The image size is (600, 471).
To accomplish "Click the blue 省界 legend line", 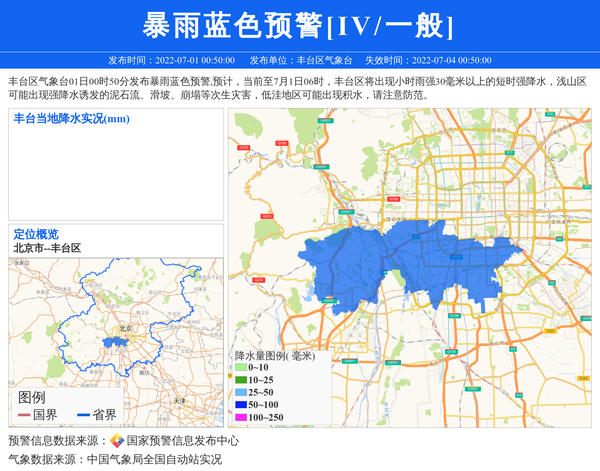I will (83, 415).
